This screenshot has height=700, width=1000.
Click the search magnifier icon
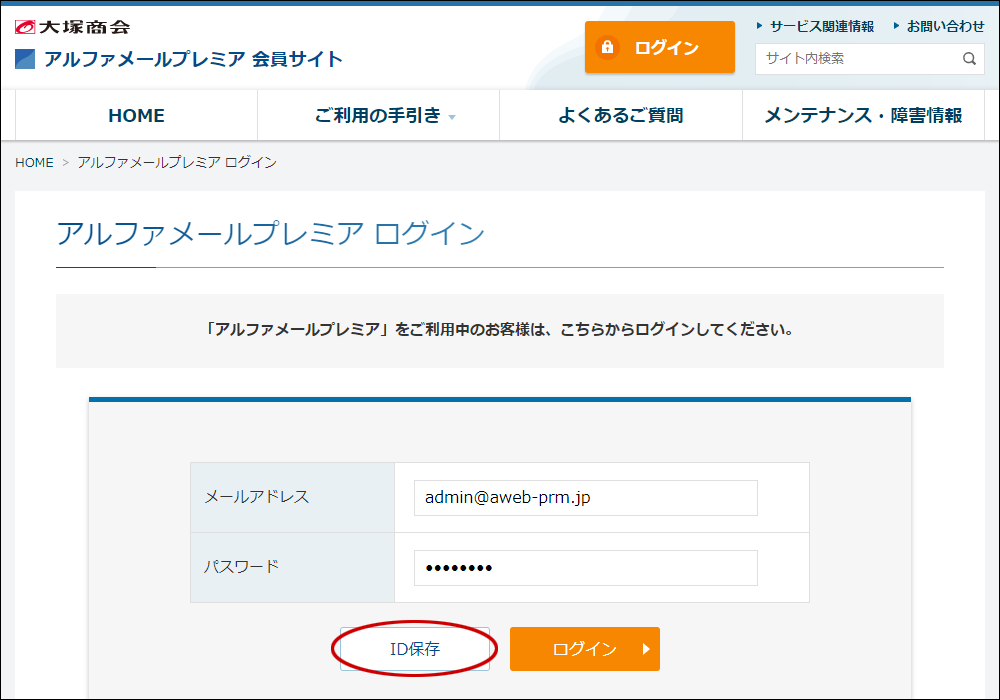tap(969, 59)
